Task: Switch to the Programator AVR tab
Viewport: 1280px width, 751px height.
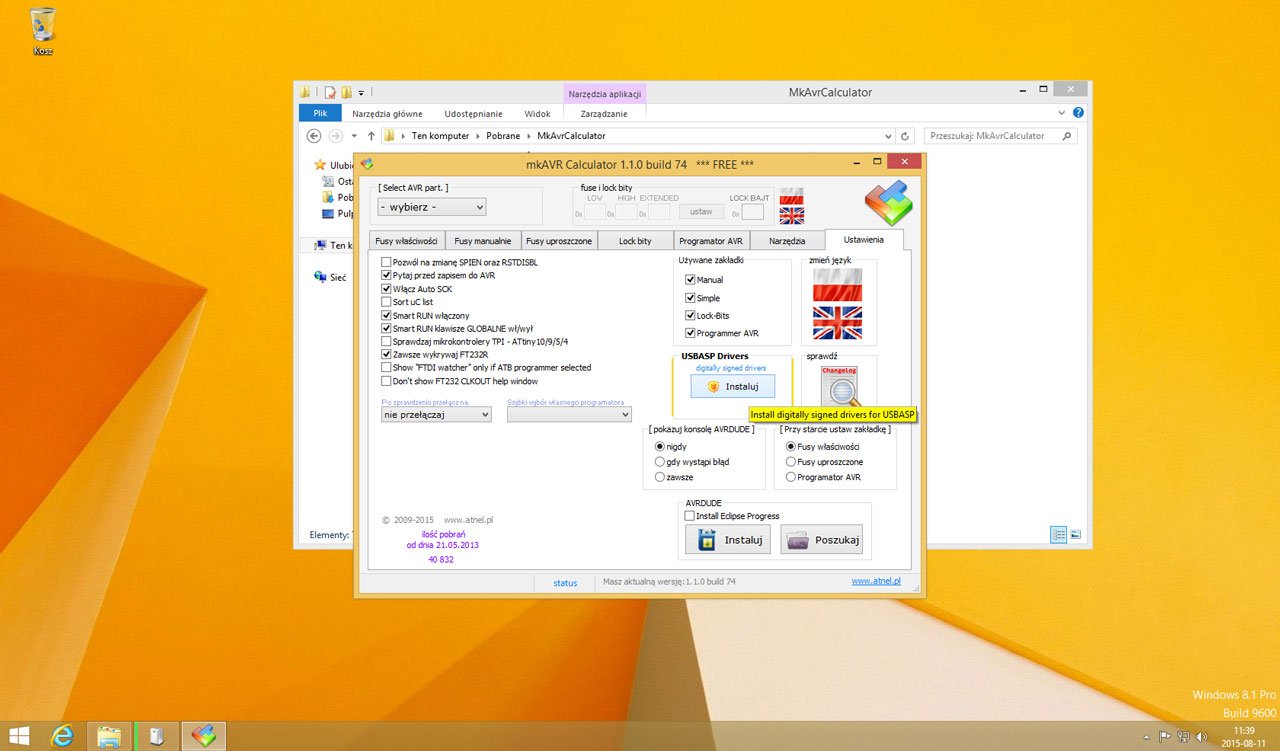Action: point(711,241)
